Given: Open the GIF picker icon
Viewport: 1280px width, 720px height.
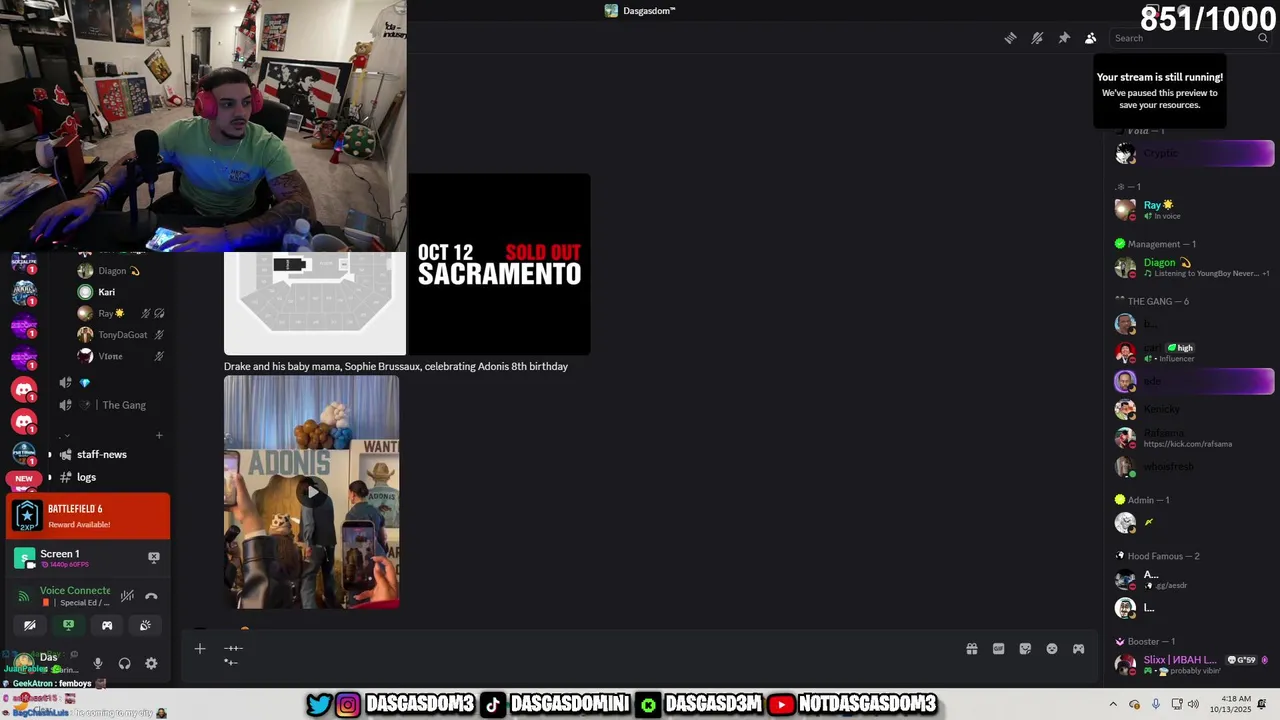Looking at the screenshot, I should 998,649.
